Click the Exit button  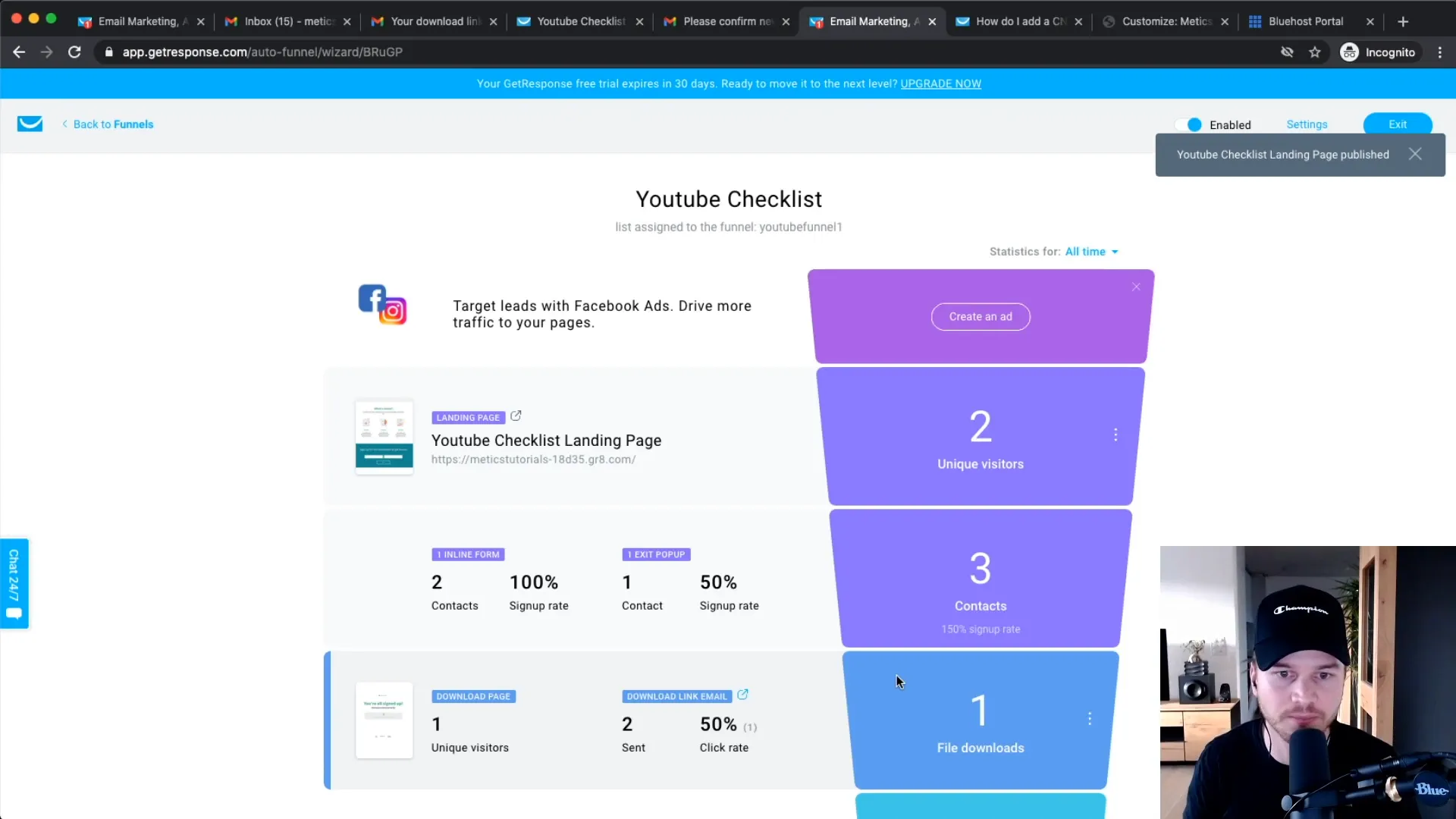[1398, 124]
